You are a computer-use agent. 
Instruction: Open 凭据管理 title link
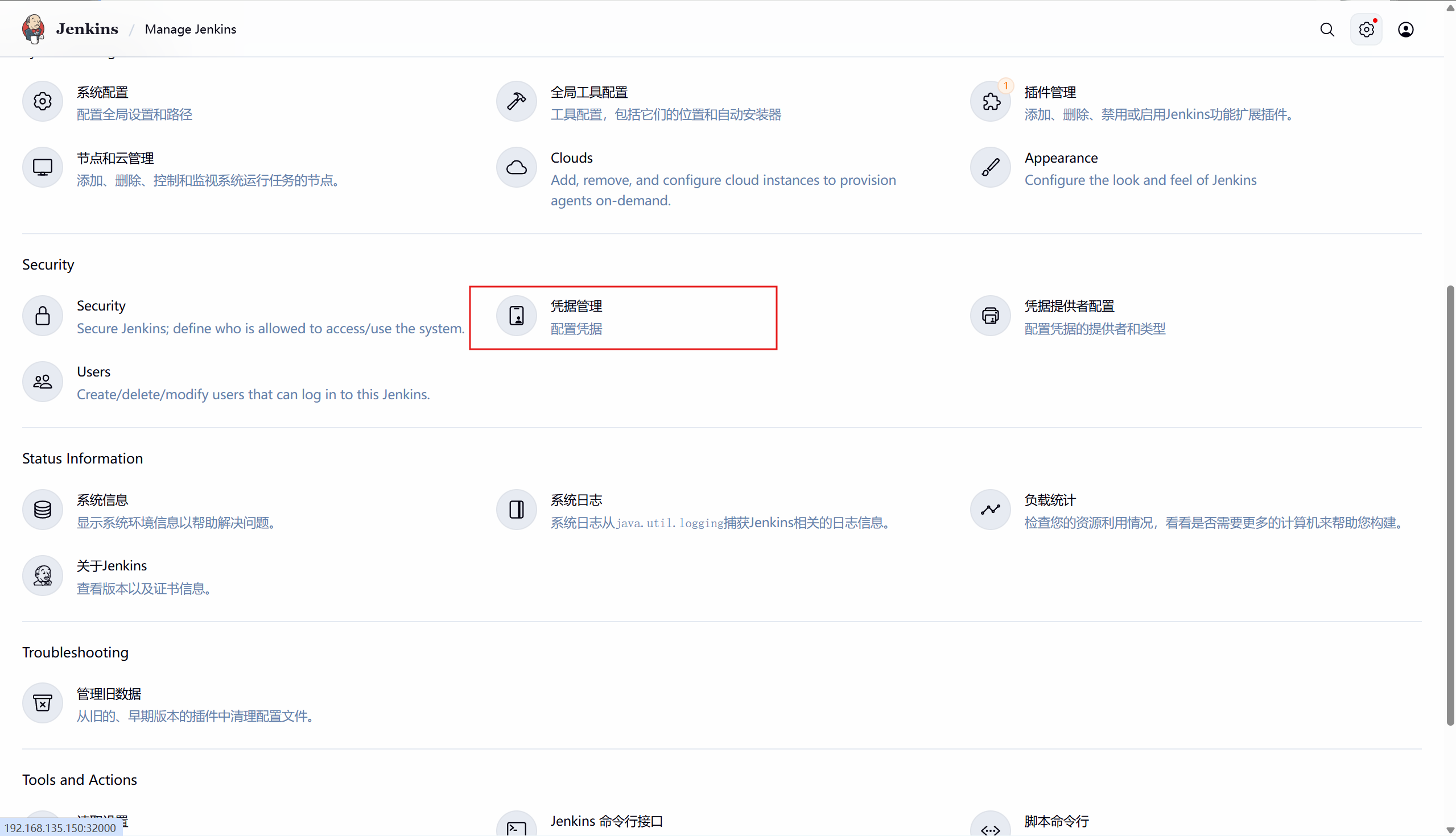[x=576, y=306]
